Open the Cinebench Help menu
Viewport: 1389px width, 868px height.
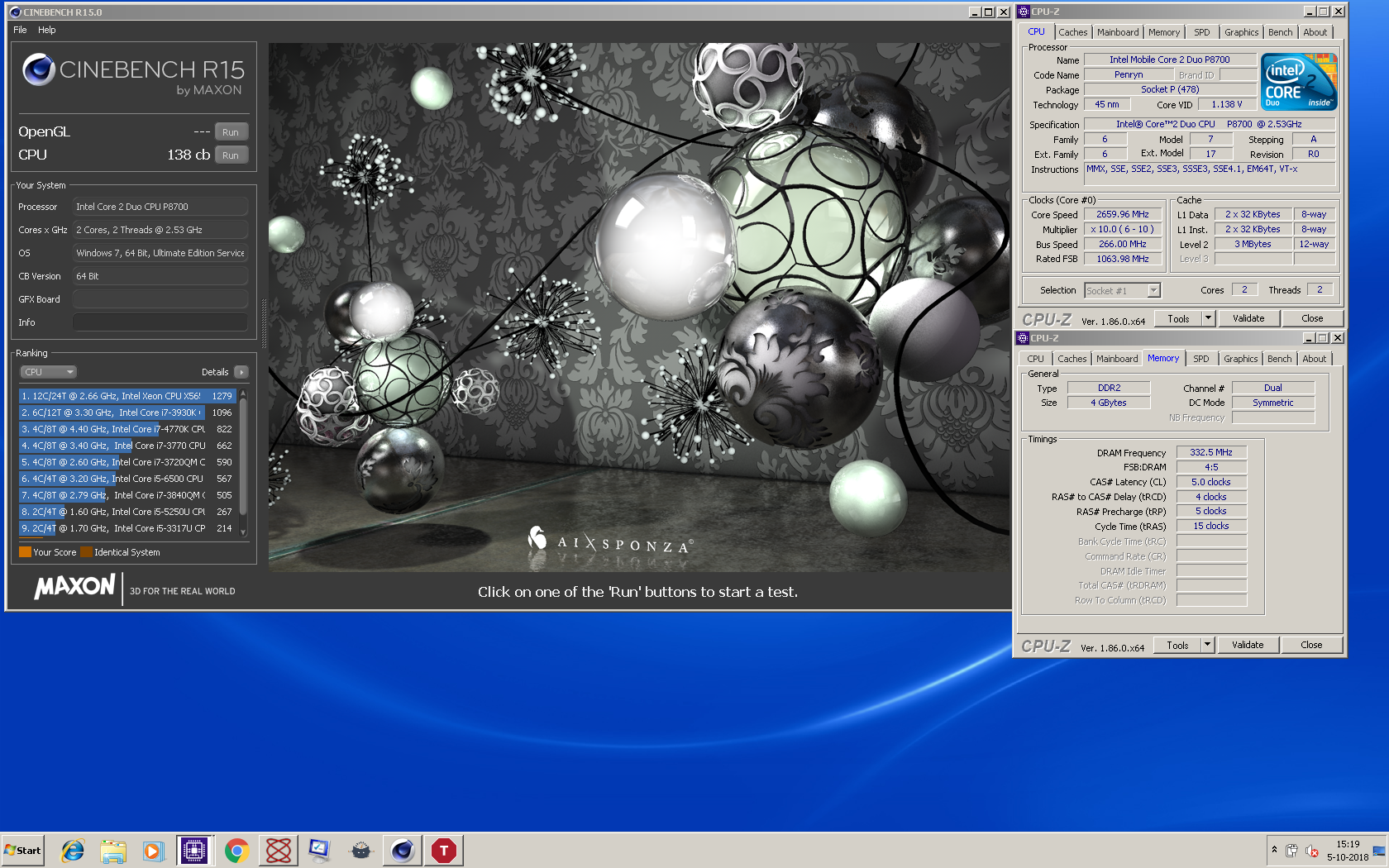tap(47, 30)
